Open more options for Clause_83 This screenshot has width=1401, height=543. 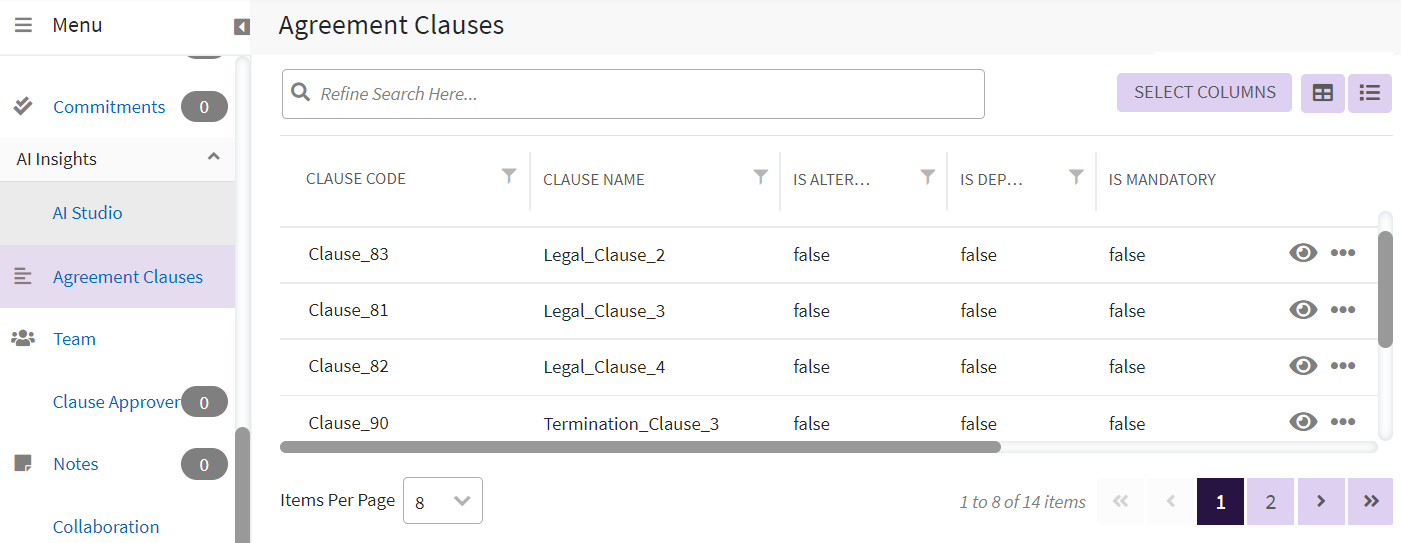click(1343, 254)
